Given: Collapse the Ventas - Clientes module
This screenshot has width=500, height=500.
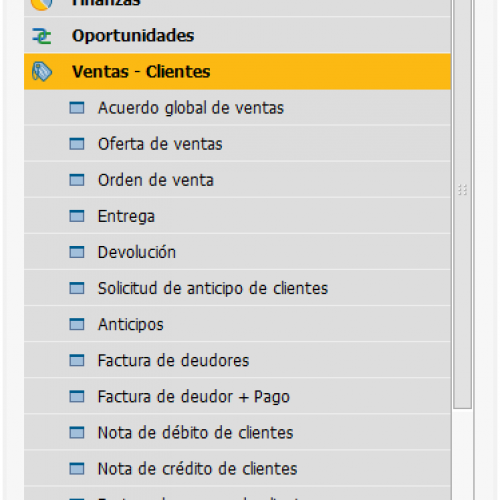Looking at the screenshot, I should pyautogui.click(x=237, y=72).
